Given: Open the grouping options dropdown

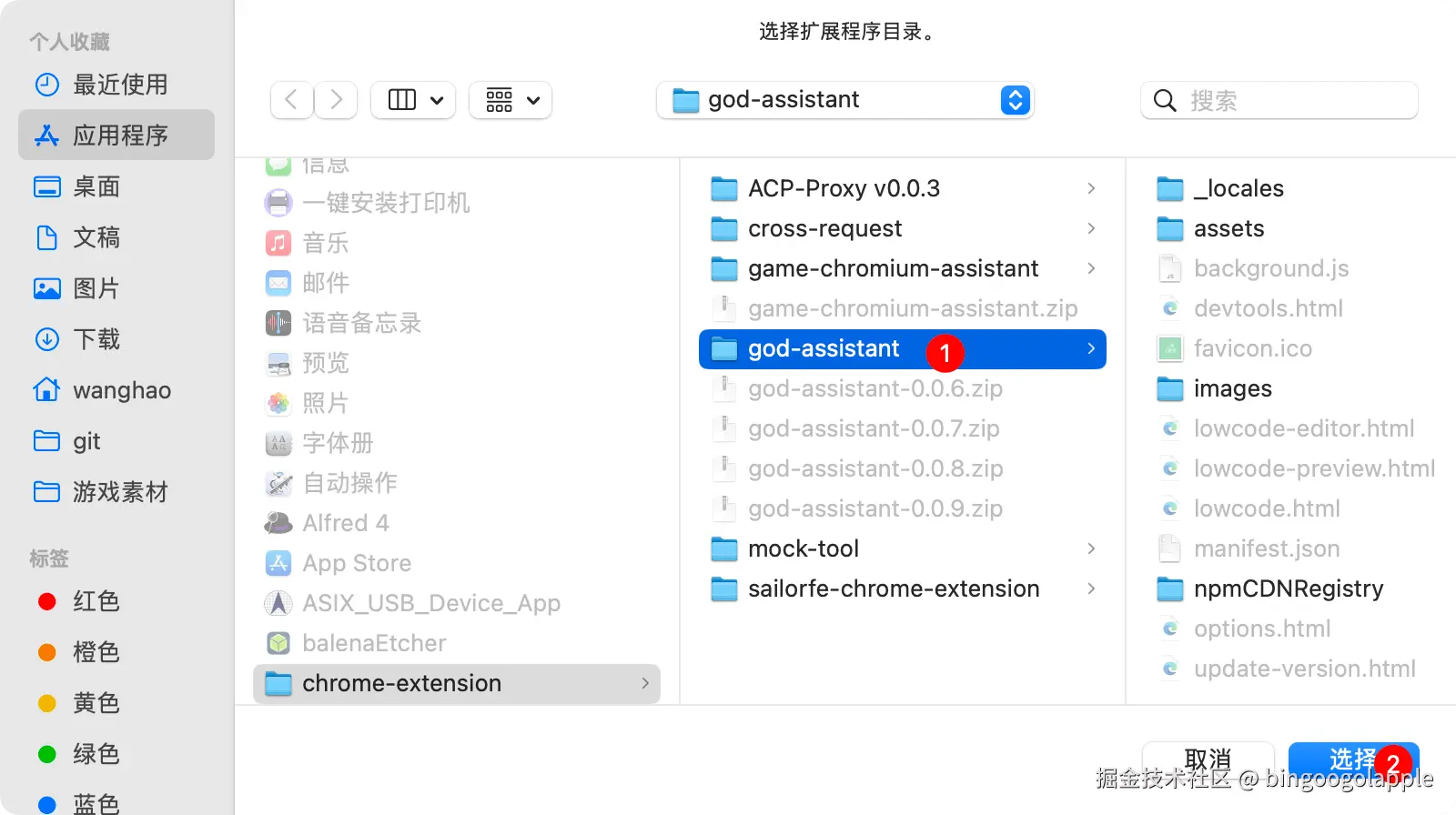Looking at the screenshot, I should click(x=511, y=99).
